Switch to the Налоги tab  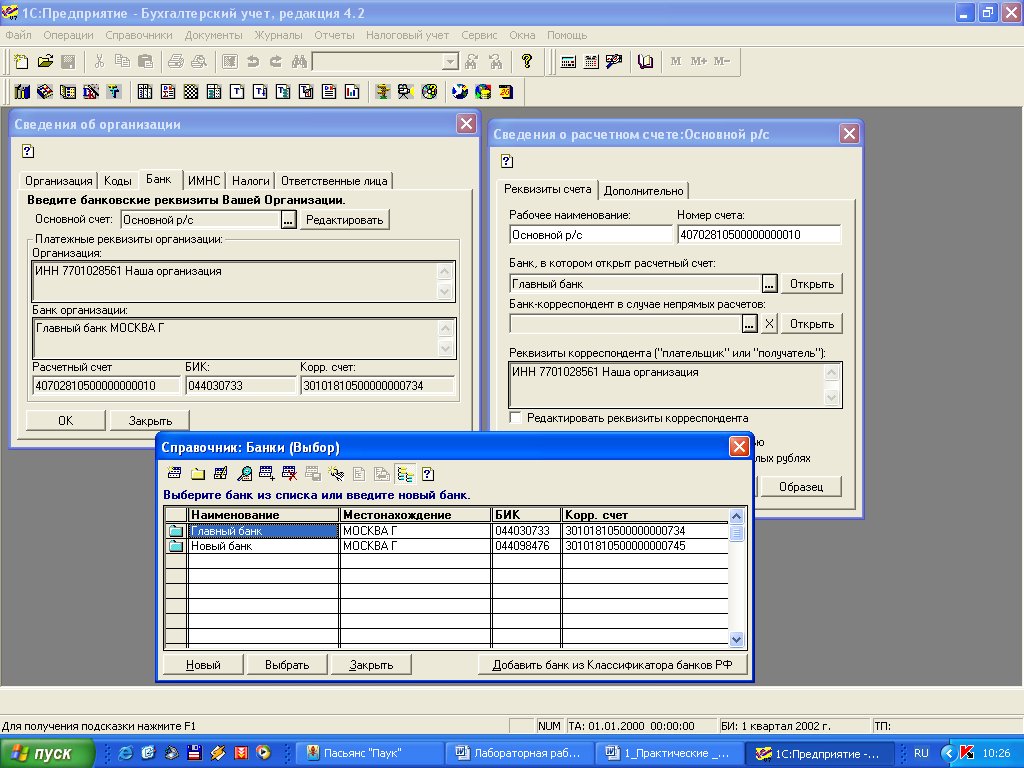click(251, 181)
